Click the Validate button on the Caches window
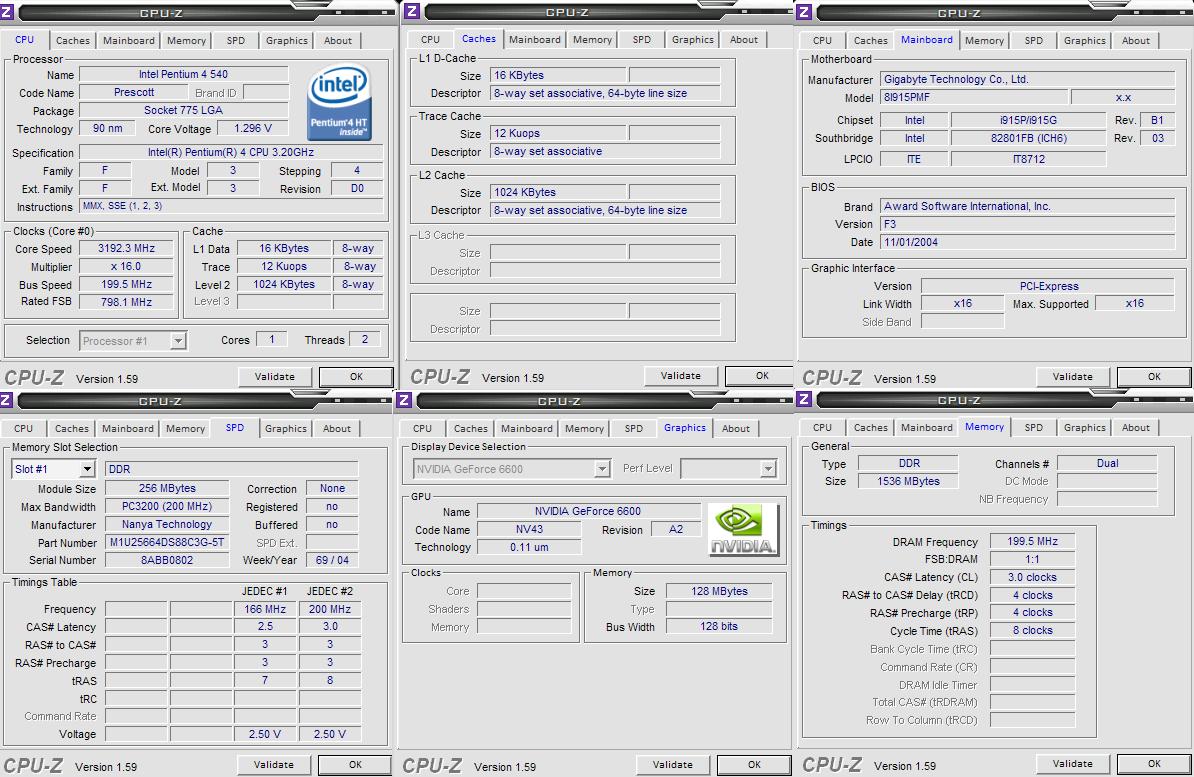The width and height of the screenshot is (1194, 777). 681,375
